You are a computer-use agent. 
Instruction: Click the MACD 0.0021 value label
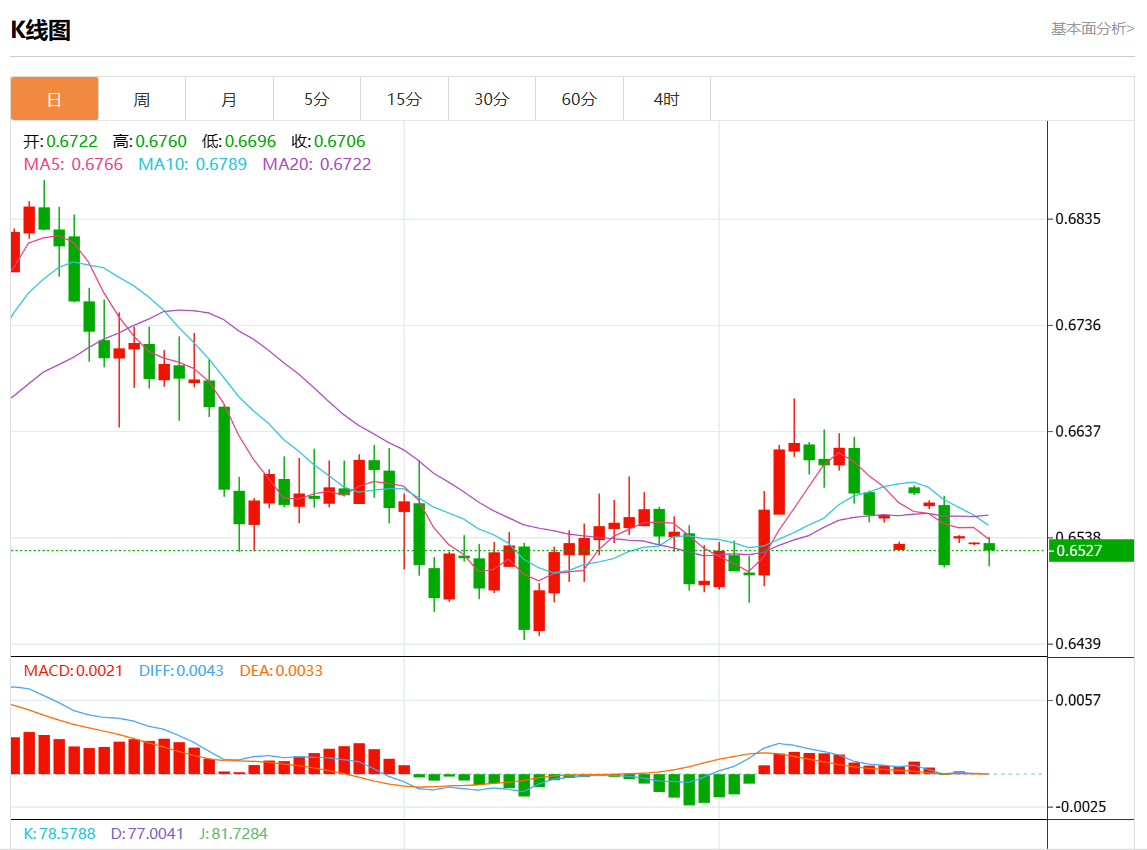(x=73, y=670)
